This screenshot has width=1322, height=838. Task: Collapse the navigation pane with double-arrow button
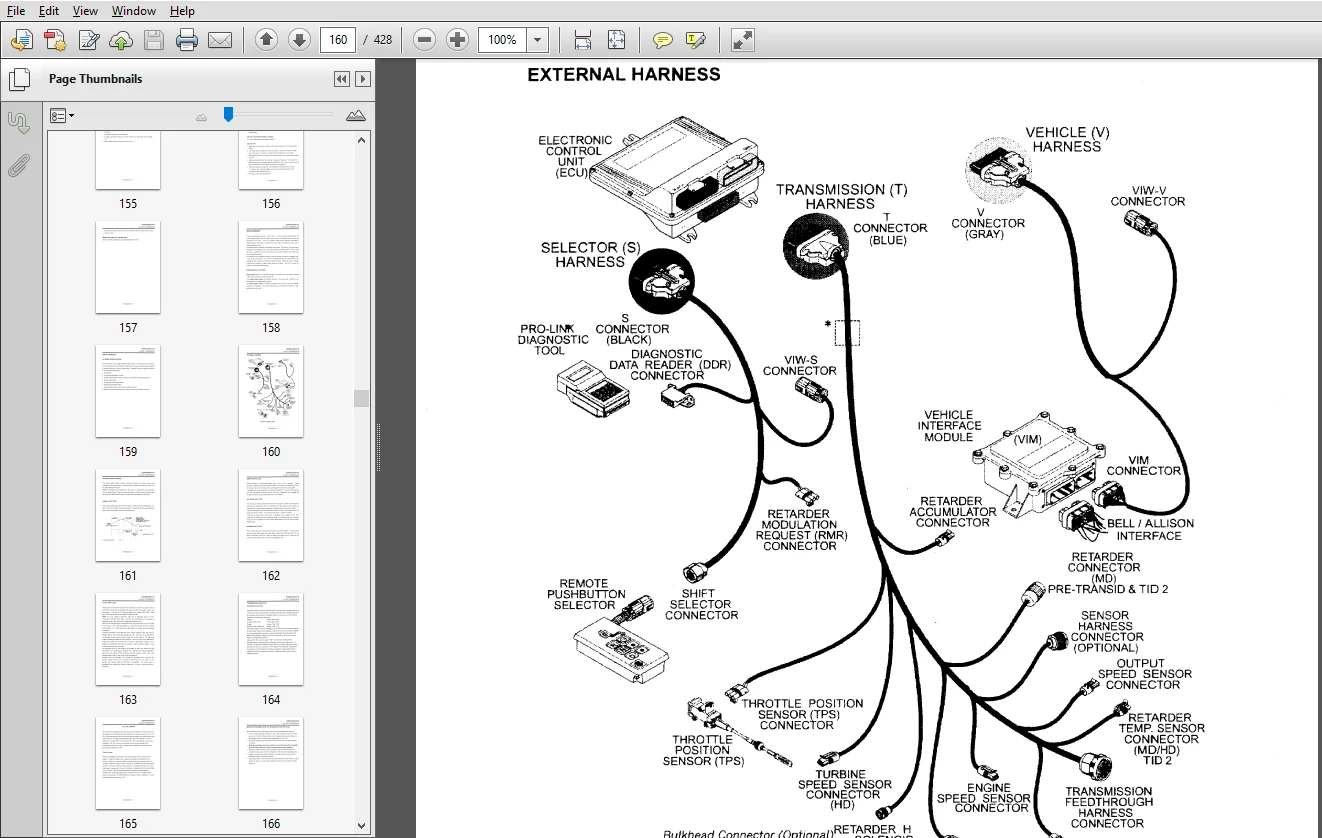342,79
